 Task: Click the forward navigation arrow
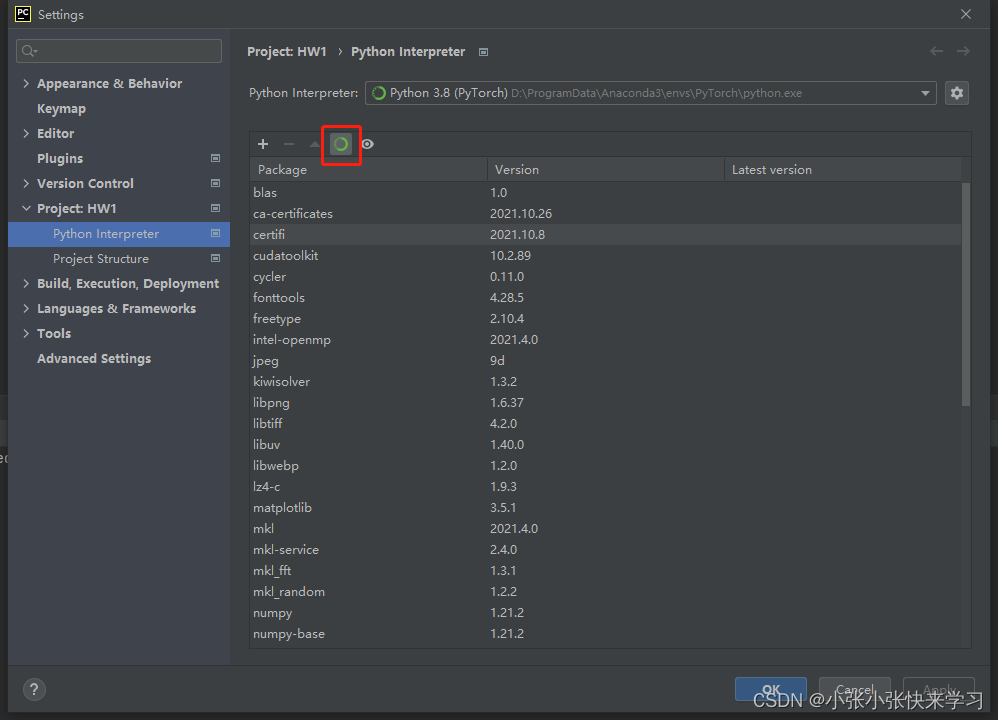[x=964, y=51]
